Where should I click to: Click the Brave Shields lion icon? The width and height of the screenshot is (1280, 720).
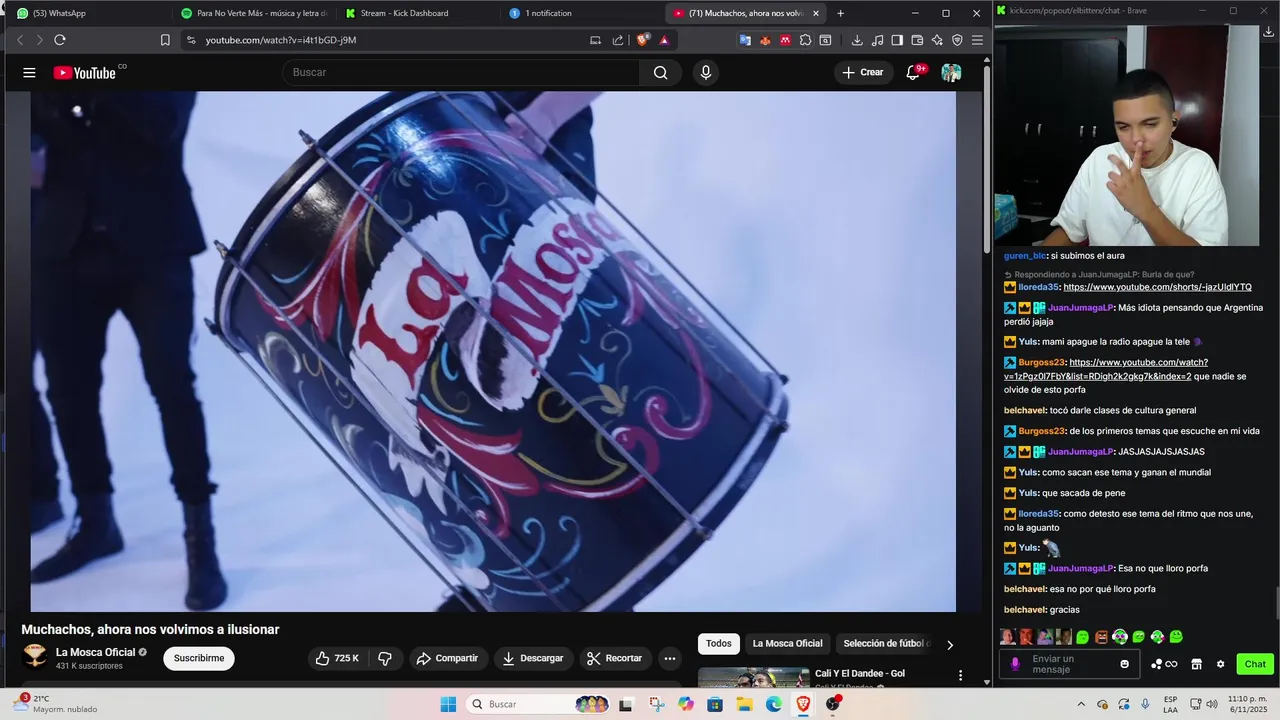click(643, 40)
